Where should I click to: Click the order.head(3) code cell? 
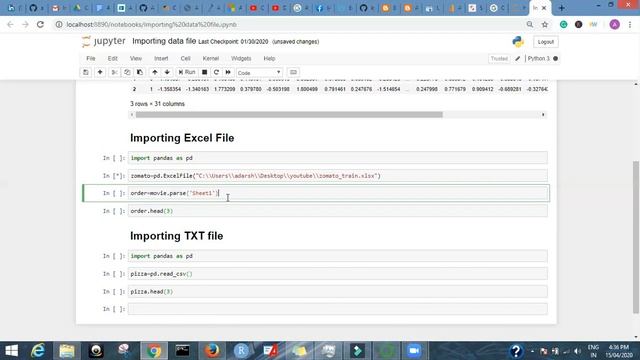[338, 211]
